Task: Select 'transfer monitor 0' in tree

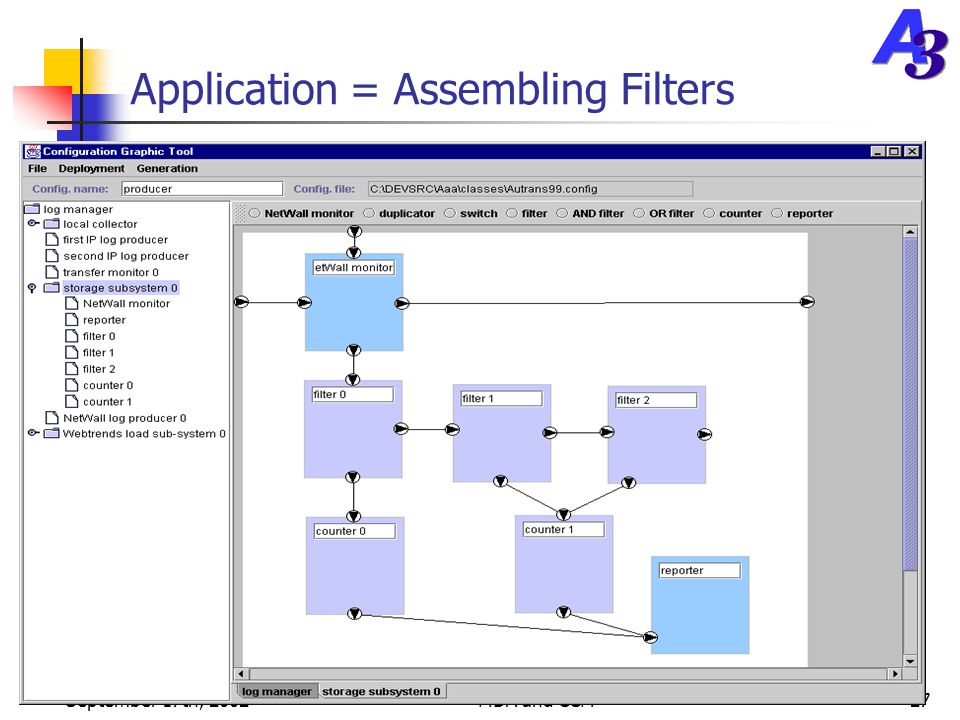Action: (111, 272)
